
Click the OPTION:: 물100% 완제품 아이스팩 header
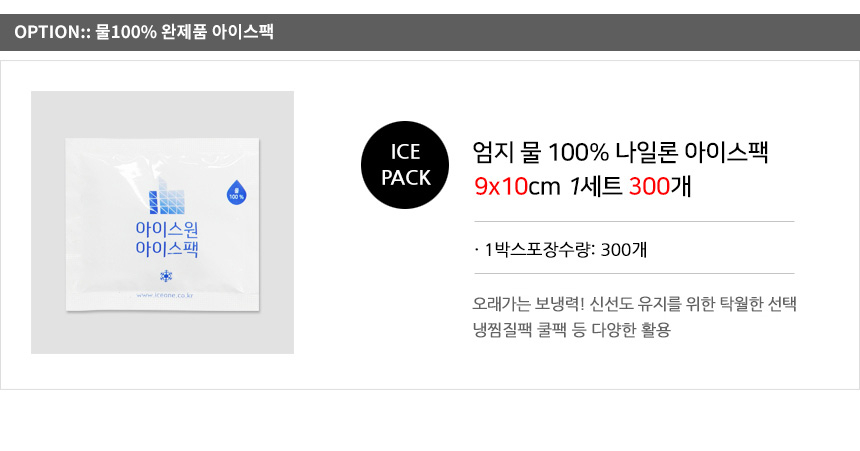coord(144,32)
